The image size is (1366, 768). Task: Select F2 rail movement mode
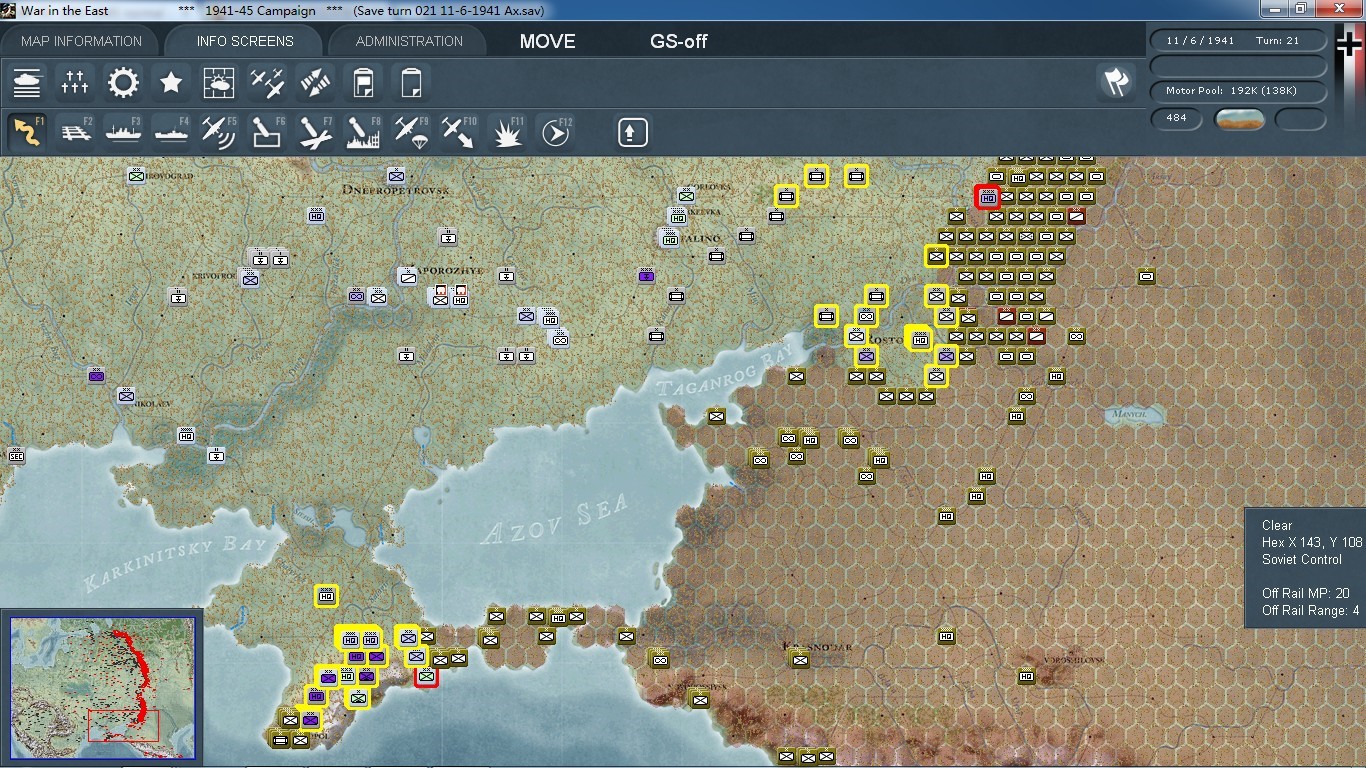[x=75, y=132]
